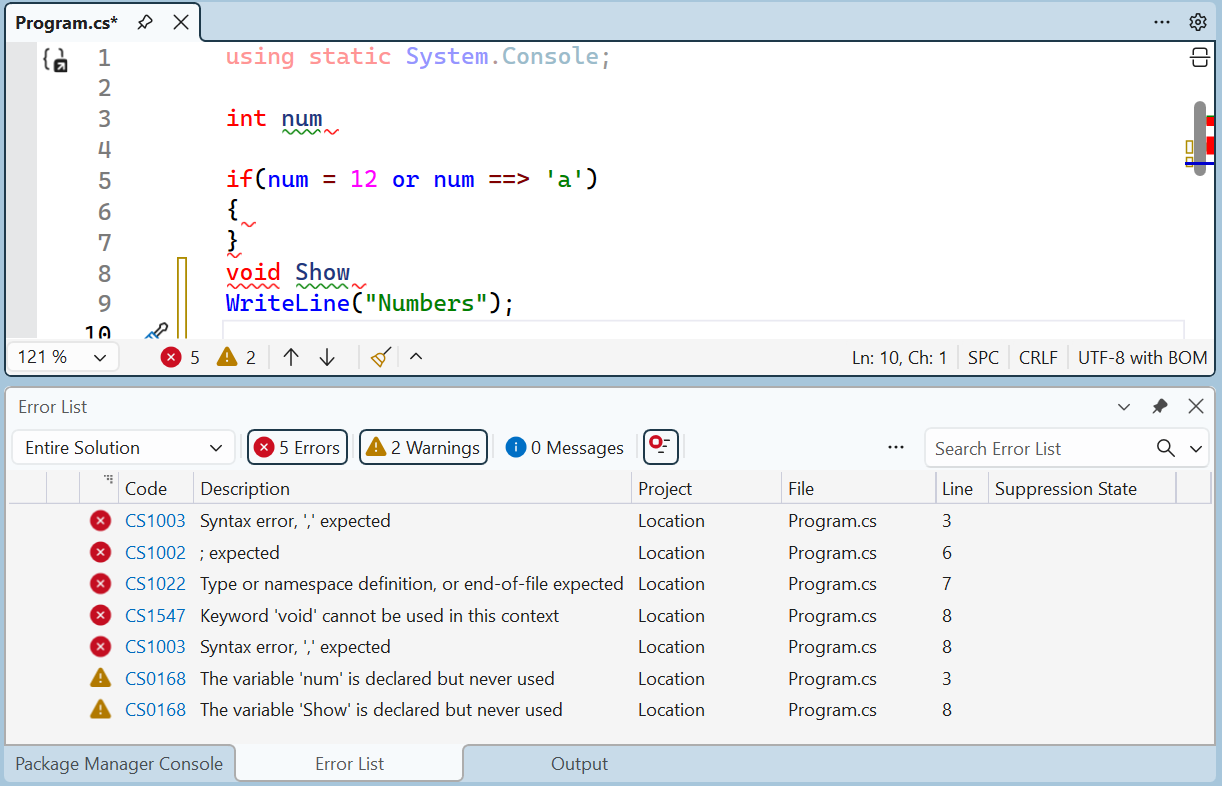
Task: Expand search options dropdown arrow
Action: [1196, 449]
